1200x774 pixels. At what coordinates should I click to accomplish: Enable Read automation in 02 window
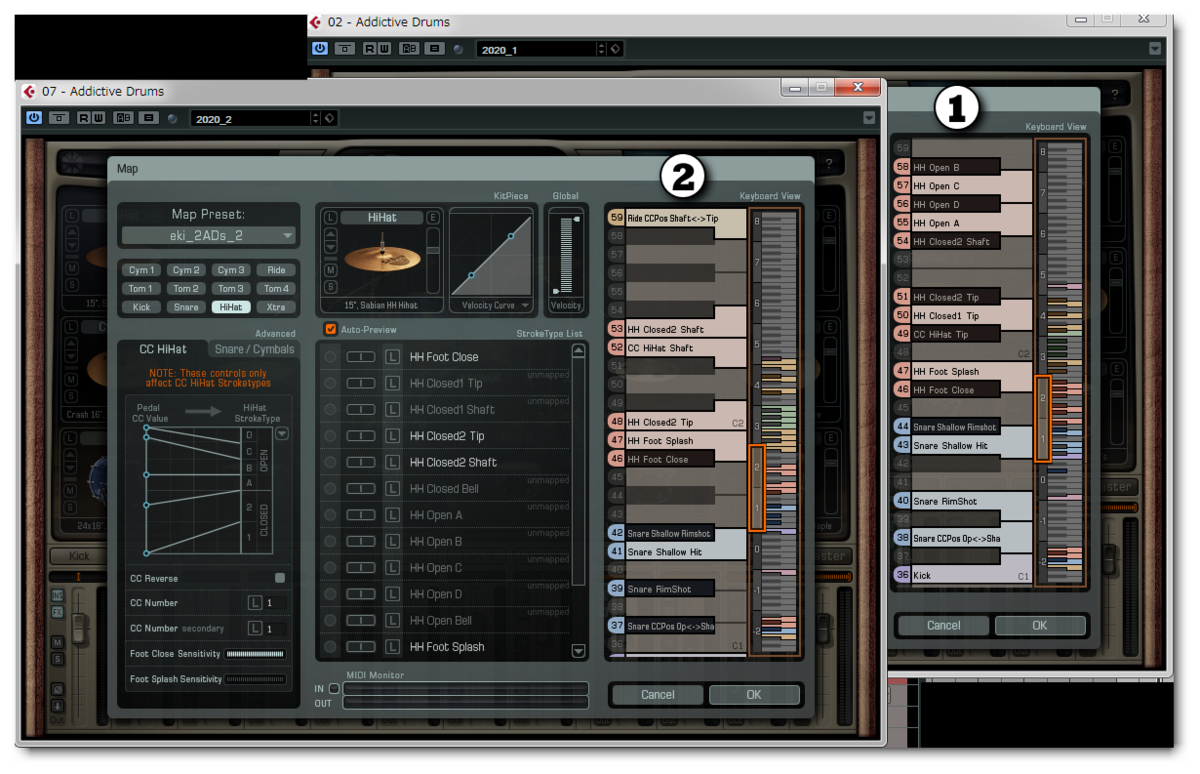click(369, 48)
